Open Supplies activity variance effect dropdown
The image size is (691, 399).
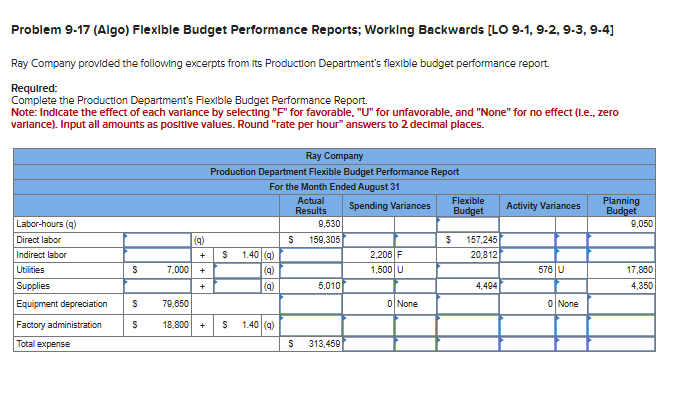(571, 286)
